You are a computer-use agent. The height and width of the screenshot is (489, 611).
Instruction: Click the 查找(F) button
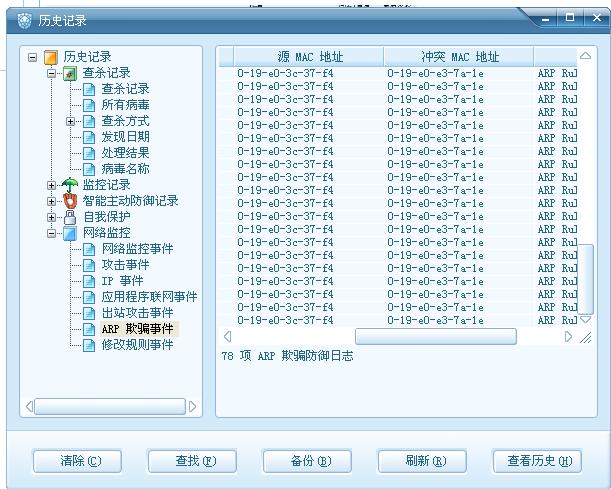[x=192, y=461]
